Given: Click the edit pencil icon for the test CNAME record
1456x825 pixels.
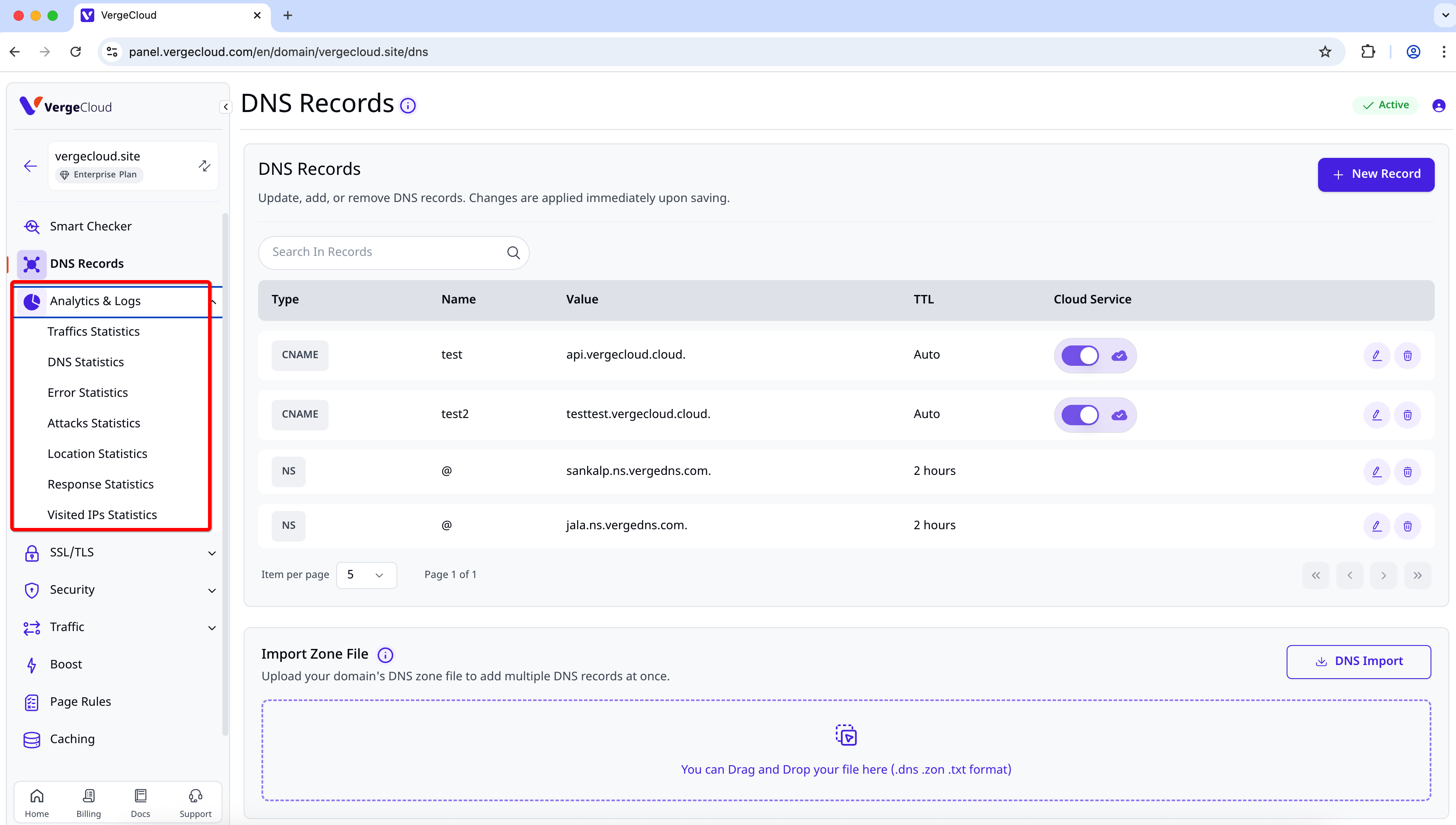Looking at the screenshot, I should click(1376, 355).
